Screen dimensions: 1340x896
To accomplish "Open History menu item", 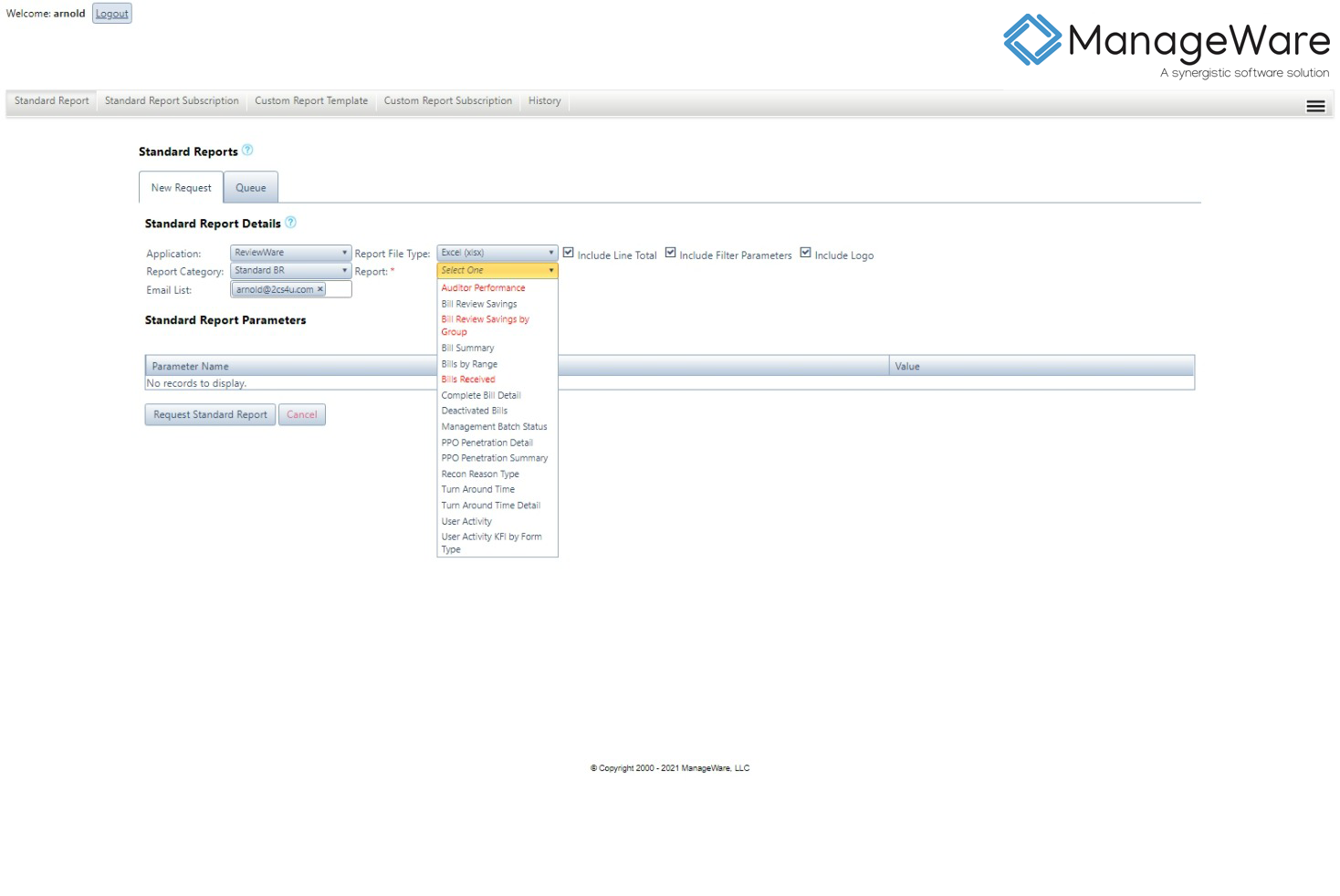I will click(545, 101).
